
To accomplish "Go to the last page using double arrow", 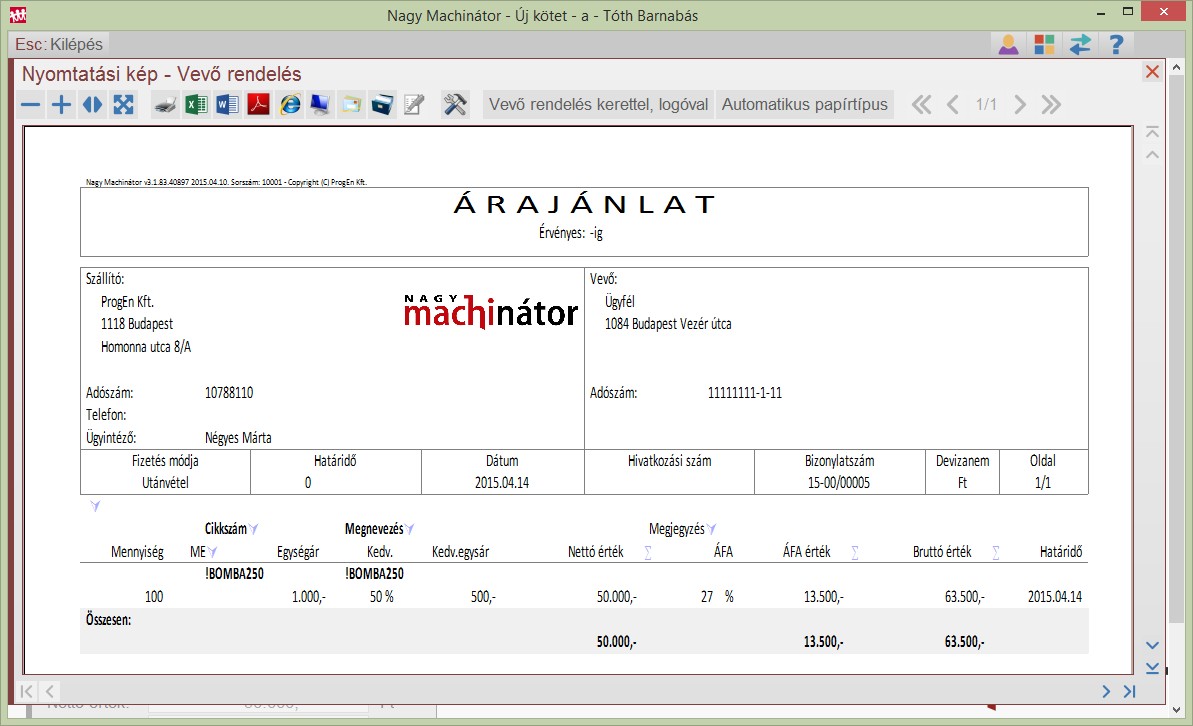I will [1050, 105].
